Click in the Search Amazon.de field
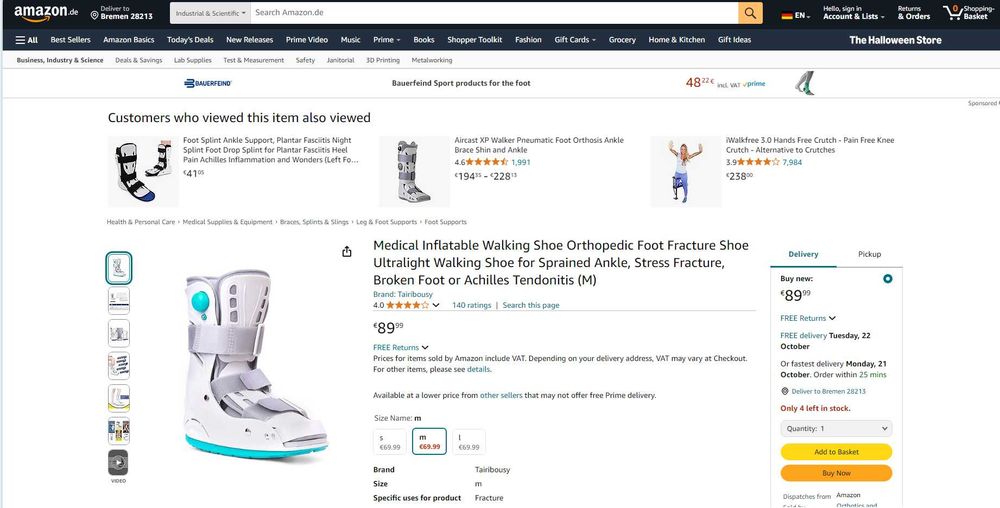 coord(490,13)
